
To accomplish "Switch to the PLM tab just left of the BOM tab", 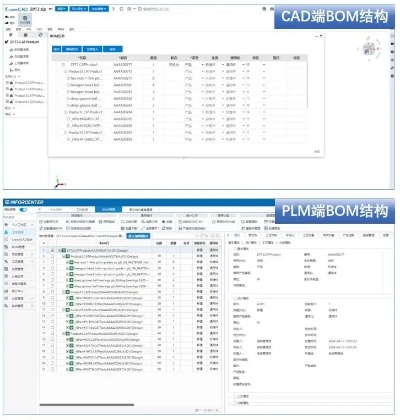I will click(x=82, y=209).
